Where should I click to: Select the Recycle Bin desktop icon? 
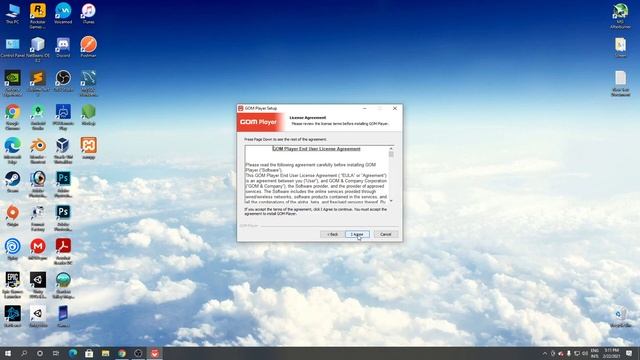tap(620, 318)
